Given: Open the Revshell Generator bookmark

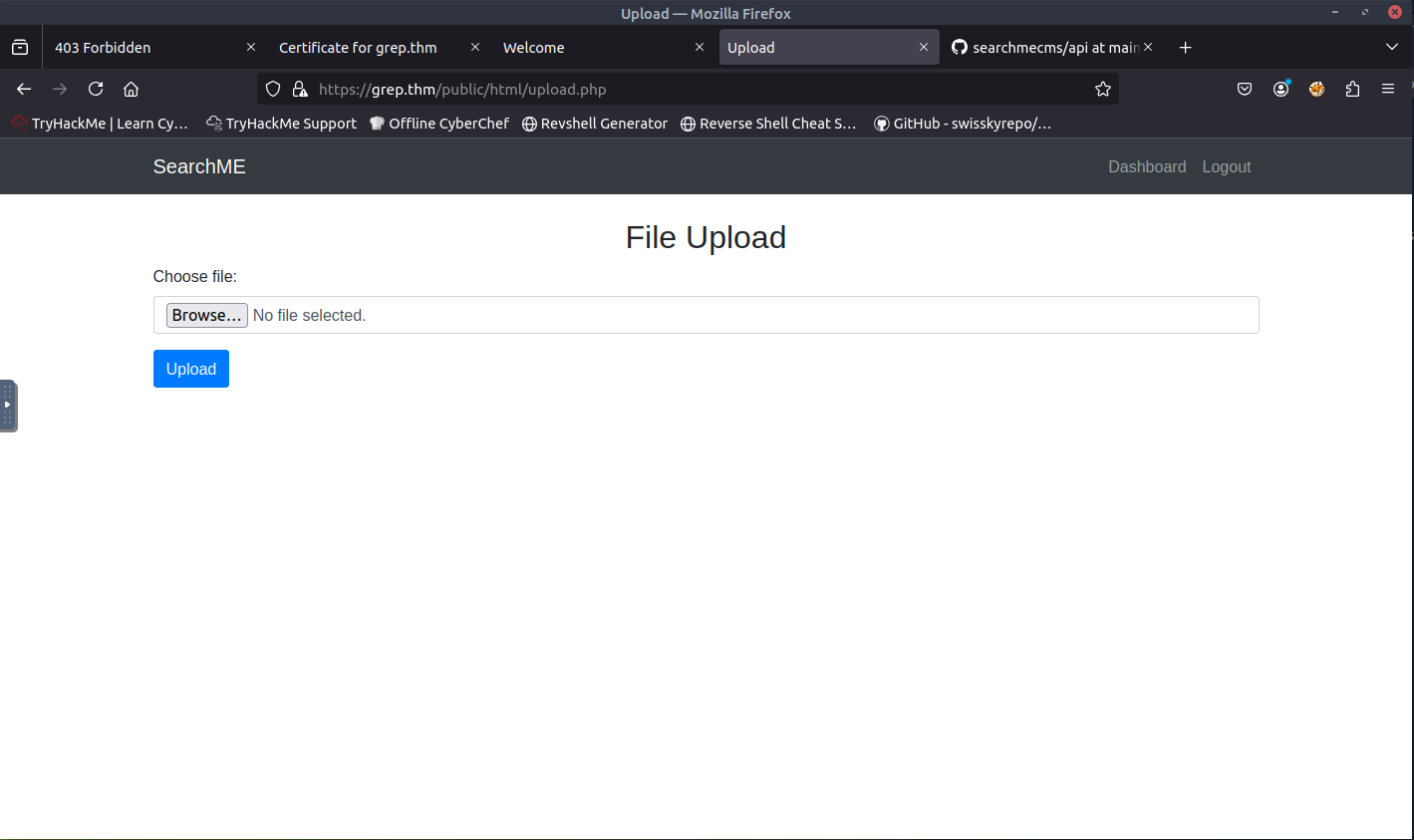Looking at the screenshot, I should coord(595,124).
